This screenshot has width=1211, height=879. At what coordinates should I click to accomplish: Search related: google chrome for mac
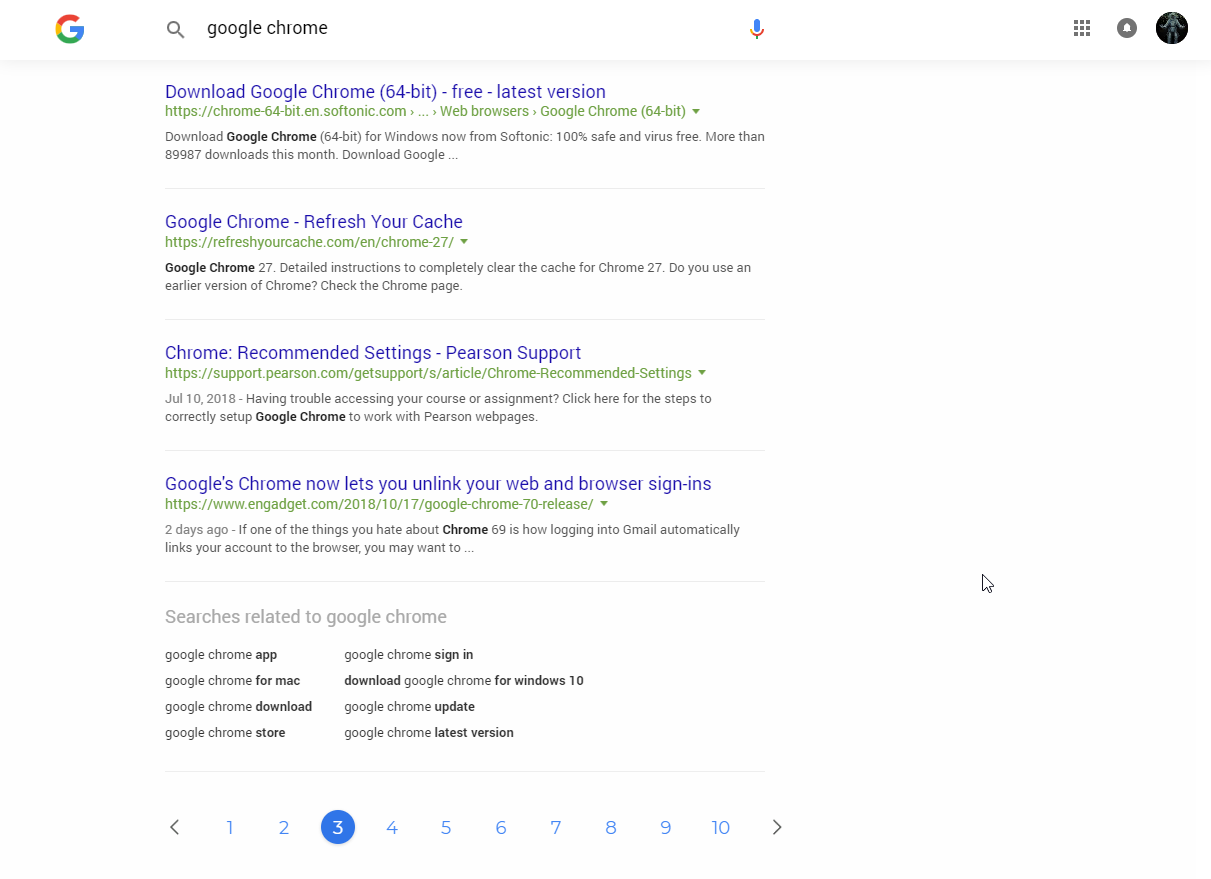(232, 681)
